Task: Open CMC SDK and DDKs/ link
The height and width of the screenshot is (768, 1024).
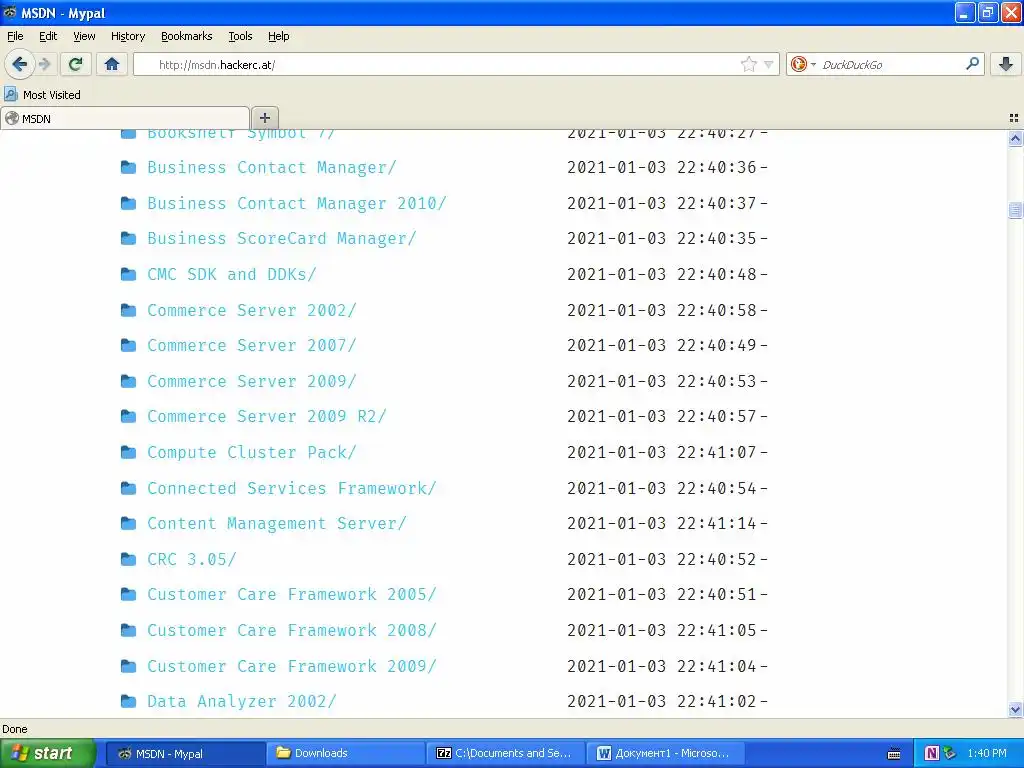Action: click(232, 274)
